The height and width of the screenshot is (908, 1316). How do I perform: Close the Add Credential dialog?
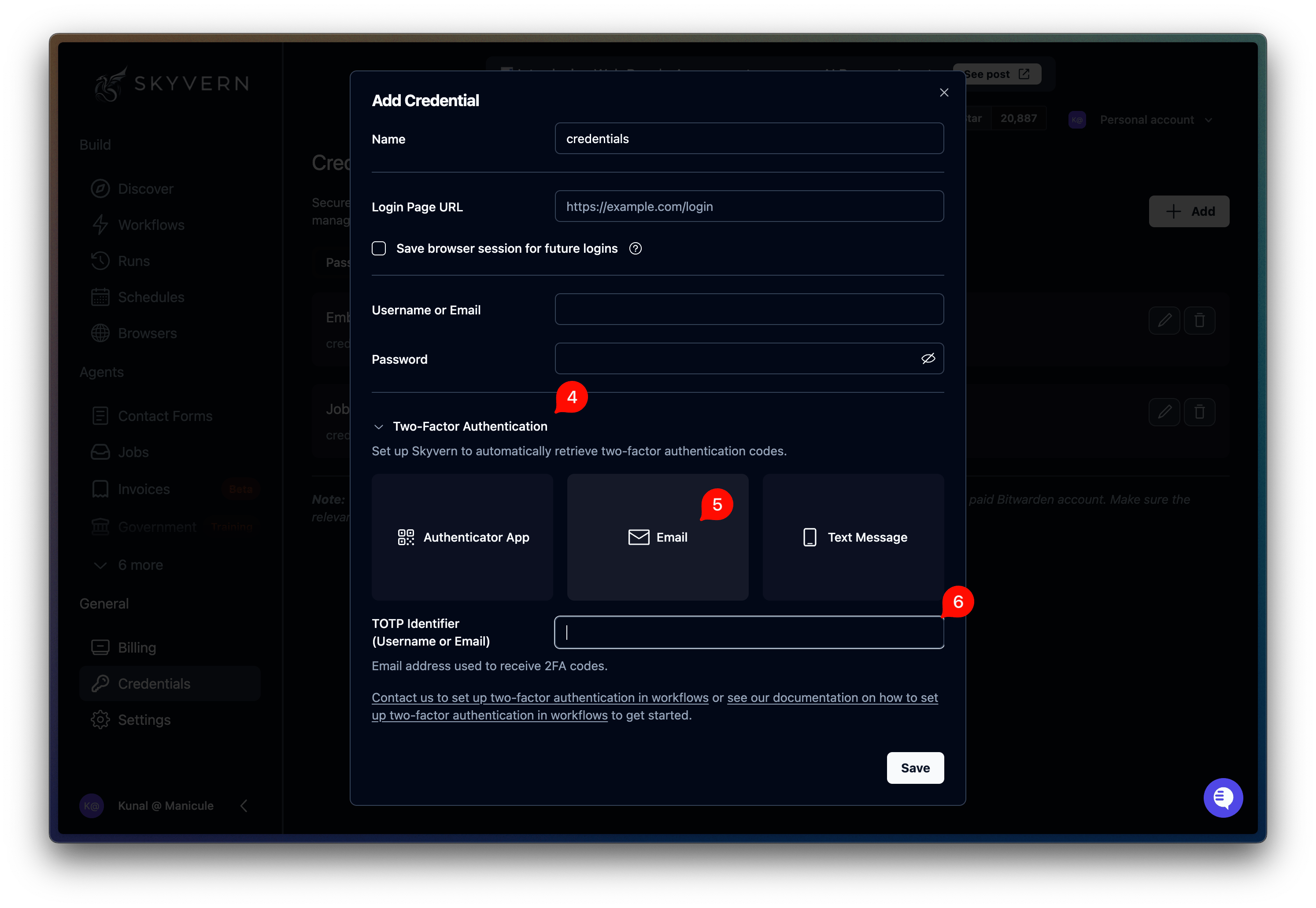pos(943,93)
